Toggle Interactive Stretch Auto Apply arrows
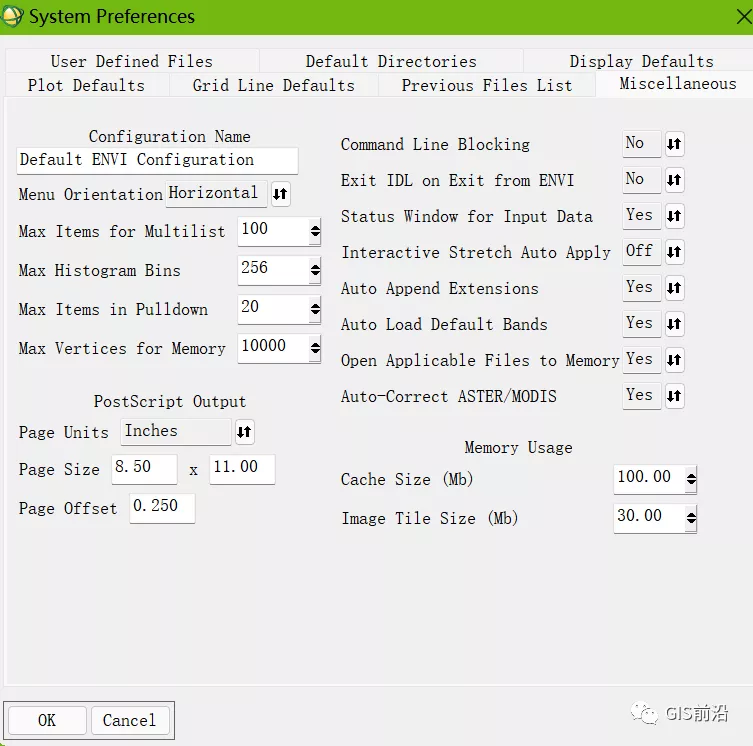The width and height of the screenshot is (753, 746). pos(674,252)
